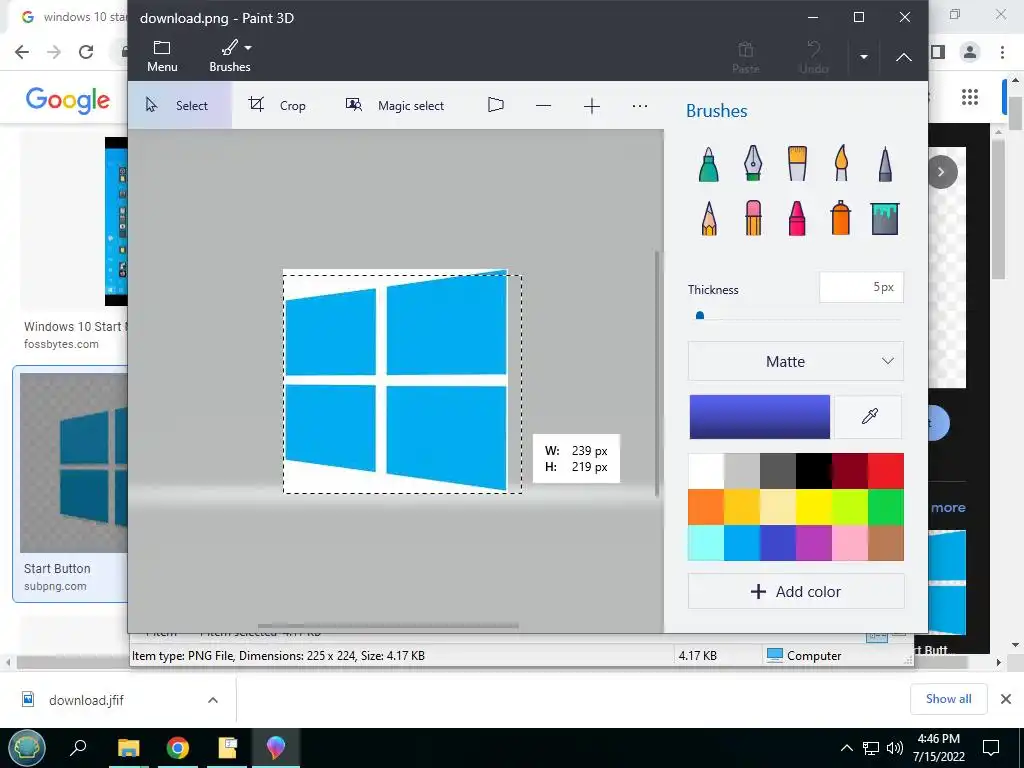The width and height of the screenshot is (1024, 768).
Task: Open the Matte material dropdown
Action: point(795,361)
